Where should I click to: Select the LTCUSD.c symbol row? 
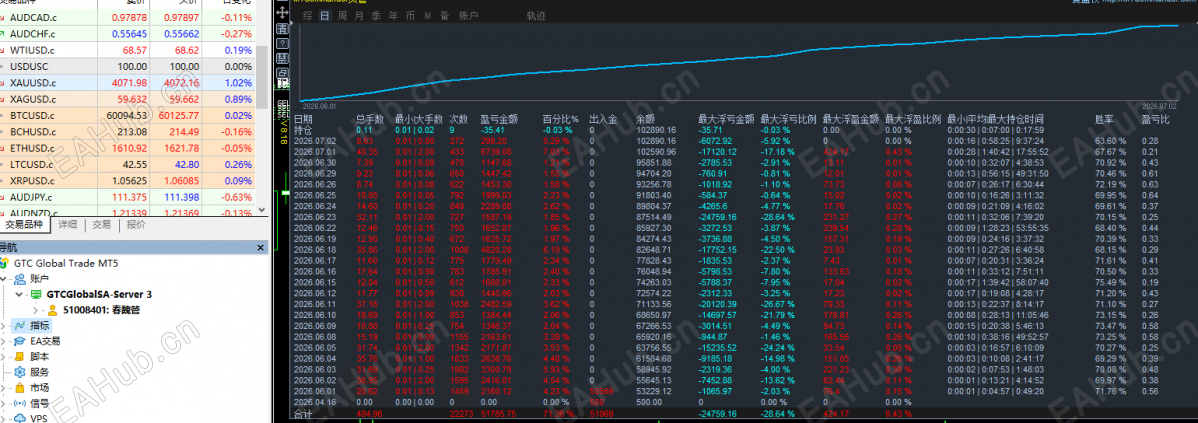[128, 164]
